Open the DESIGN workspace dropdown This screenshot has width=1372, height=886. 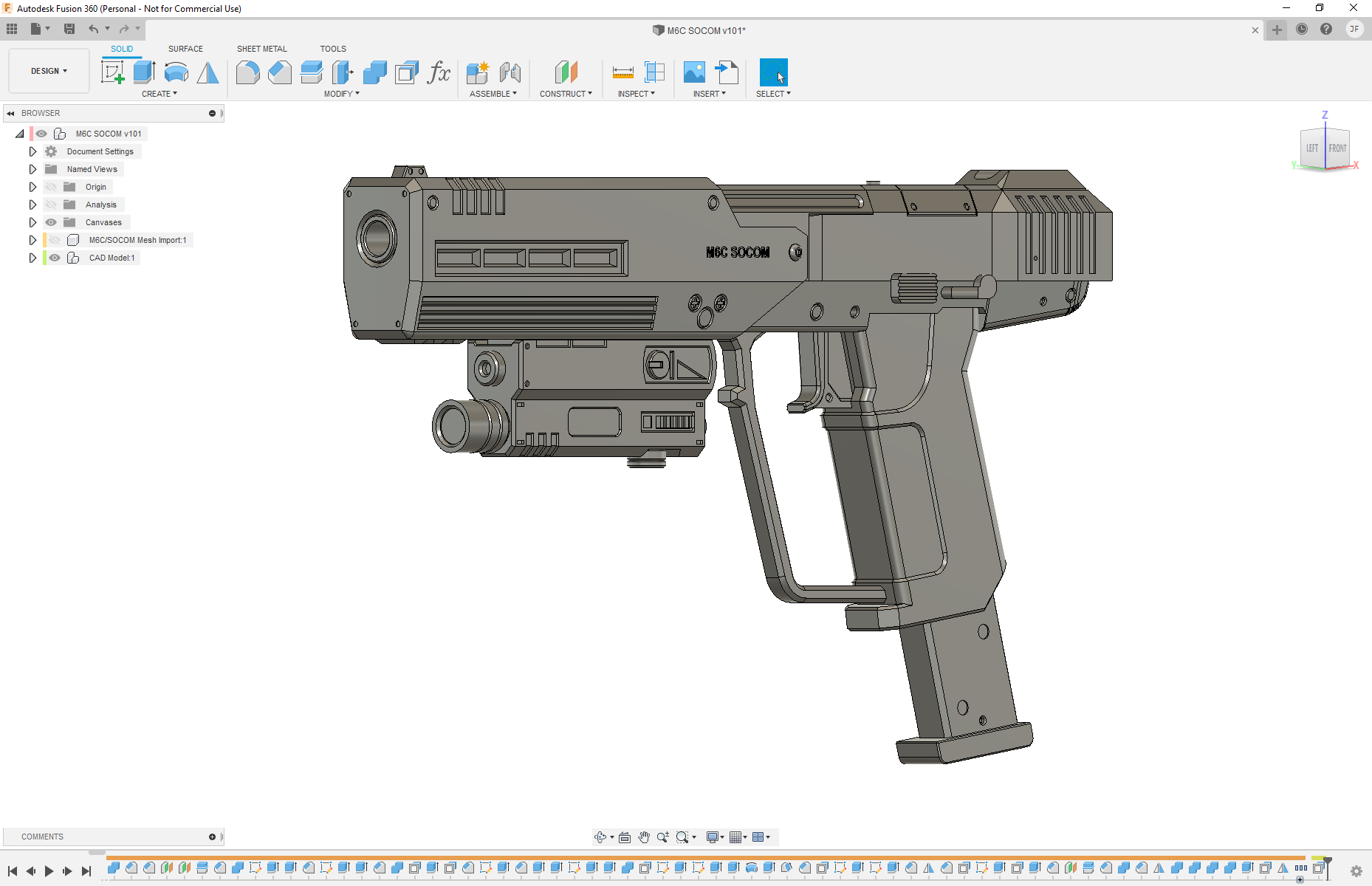(x=49, y=71)
